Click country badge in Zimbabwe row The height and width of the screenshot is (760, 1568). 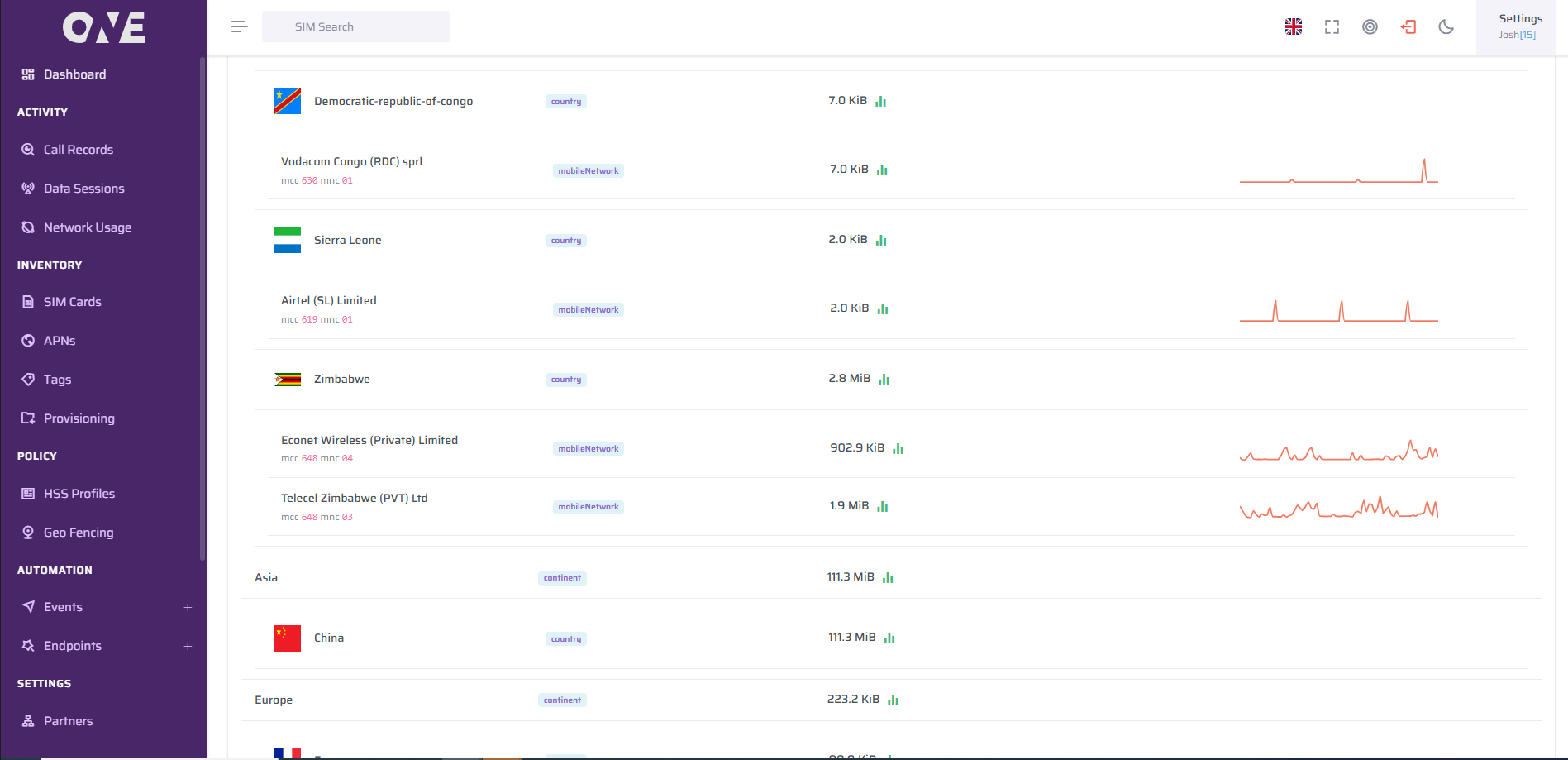tap(566, 380)
